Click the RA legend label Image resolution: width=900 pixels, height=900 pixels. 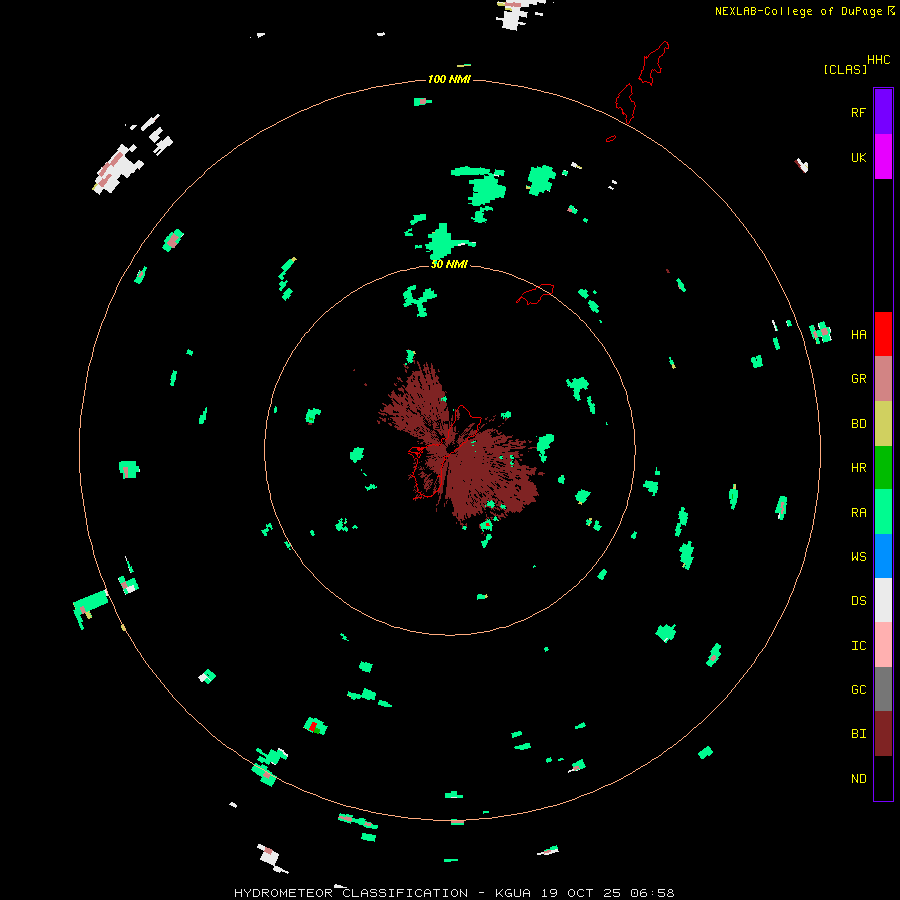(x=858, y=513)
